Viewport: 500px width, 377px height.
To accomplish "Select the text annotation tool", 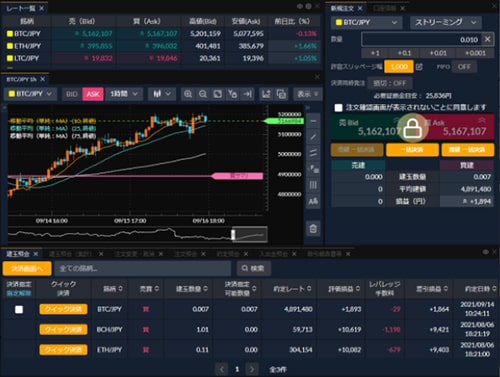I will (x=313, y=201).
